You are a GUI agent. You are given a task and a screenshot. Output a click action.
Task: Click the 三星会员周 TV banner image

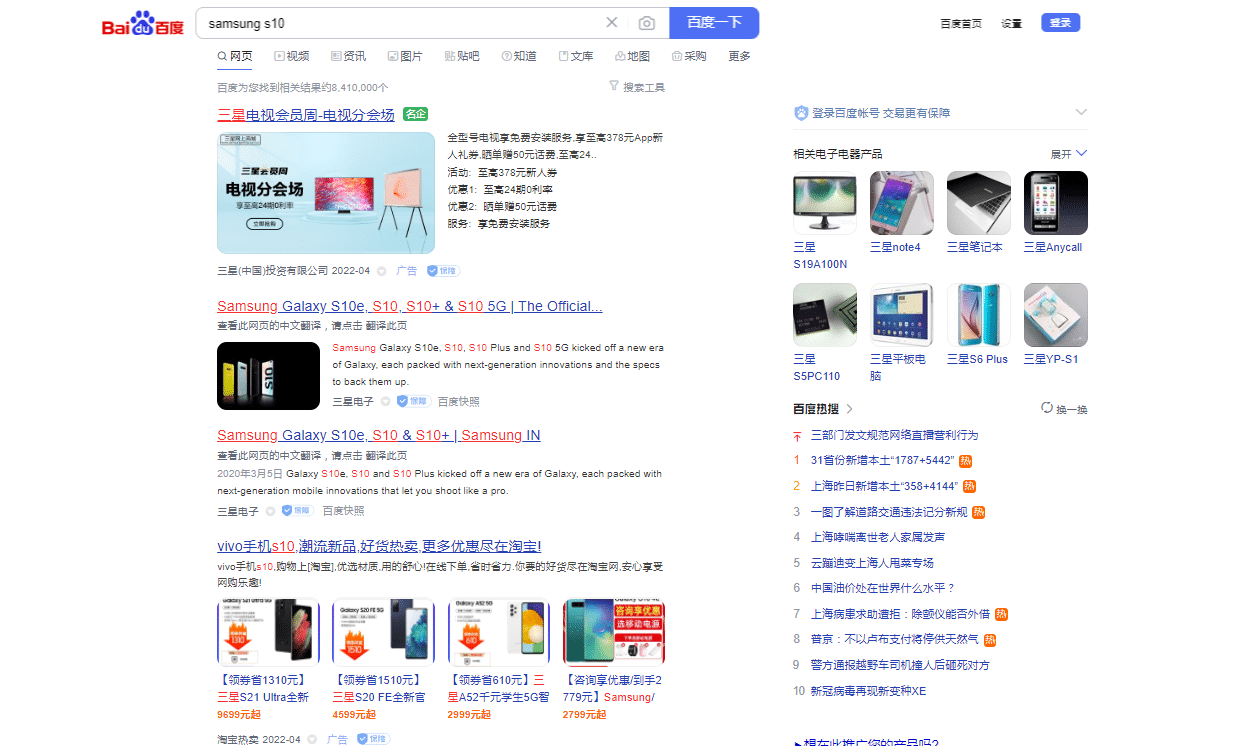(x=326, y=193)
